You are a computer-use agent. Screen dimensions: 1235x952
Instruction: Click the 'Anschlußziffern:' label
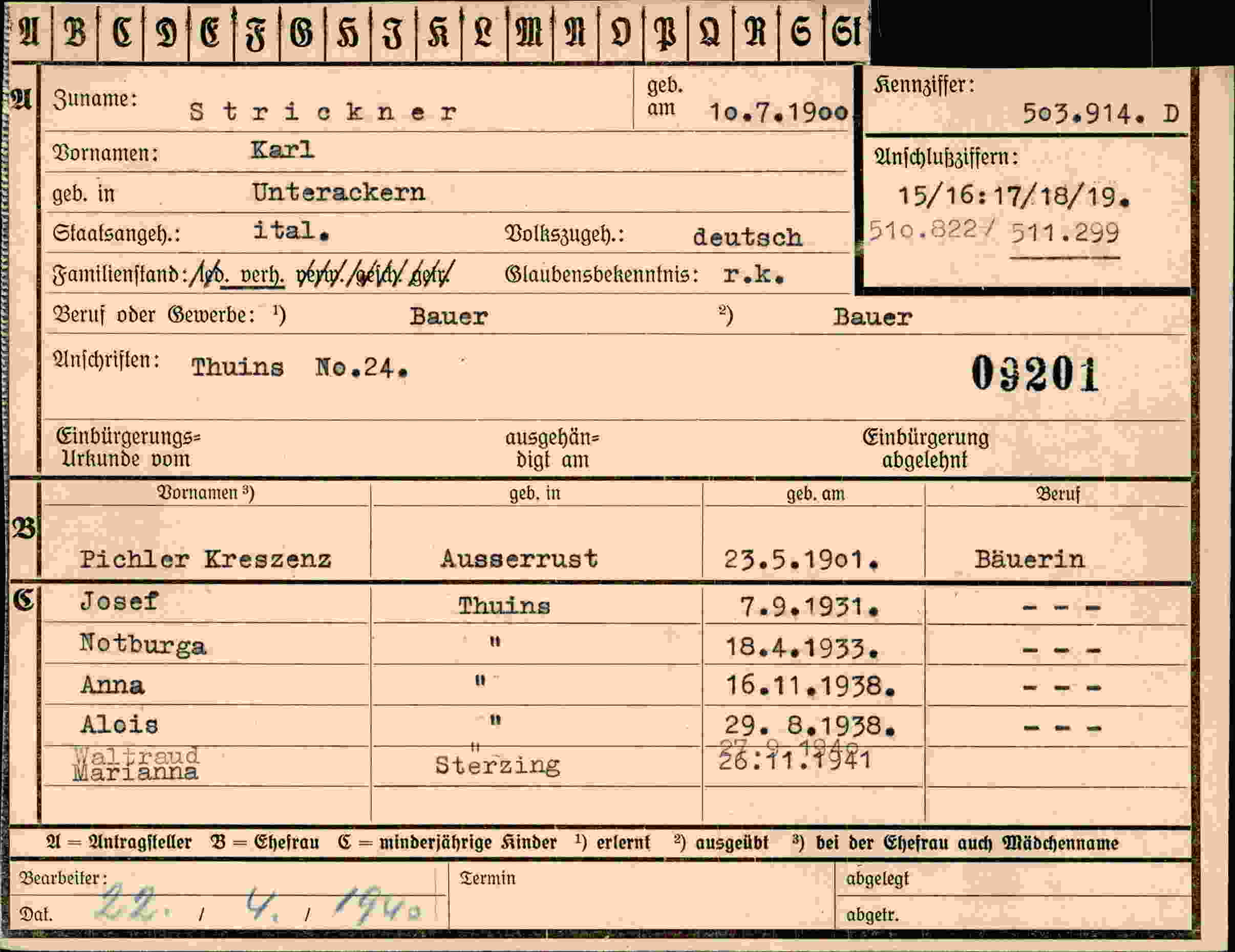tap(946, 157)
